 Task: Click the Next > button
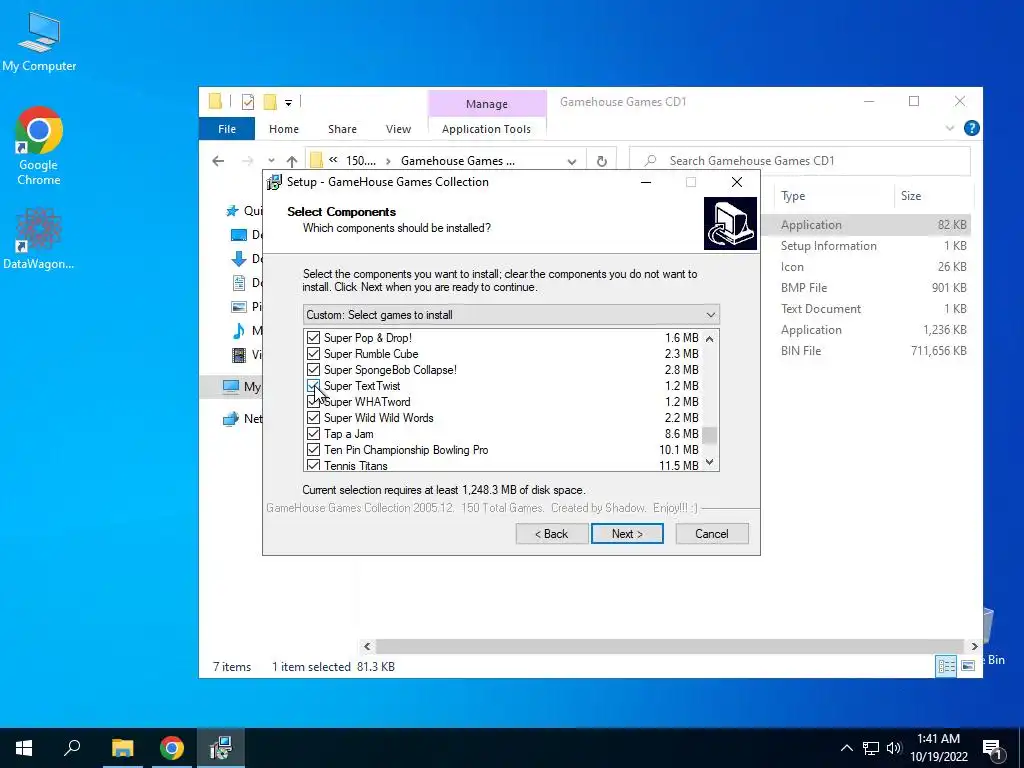click(627, 534)
